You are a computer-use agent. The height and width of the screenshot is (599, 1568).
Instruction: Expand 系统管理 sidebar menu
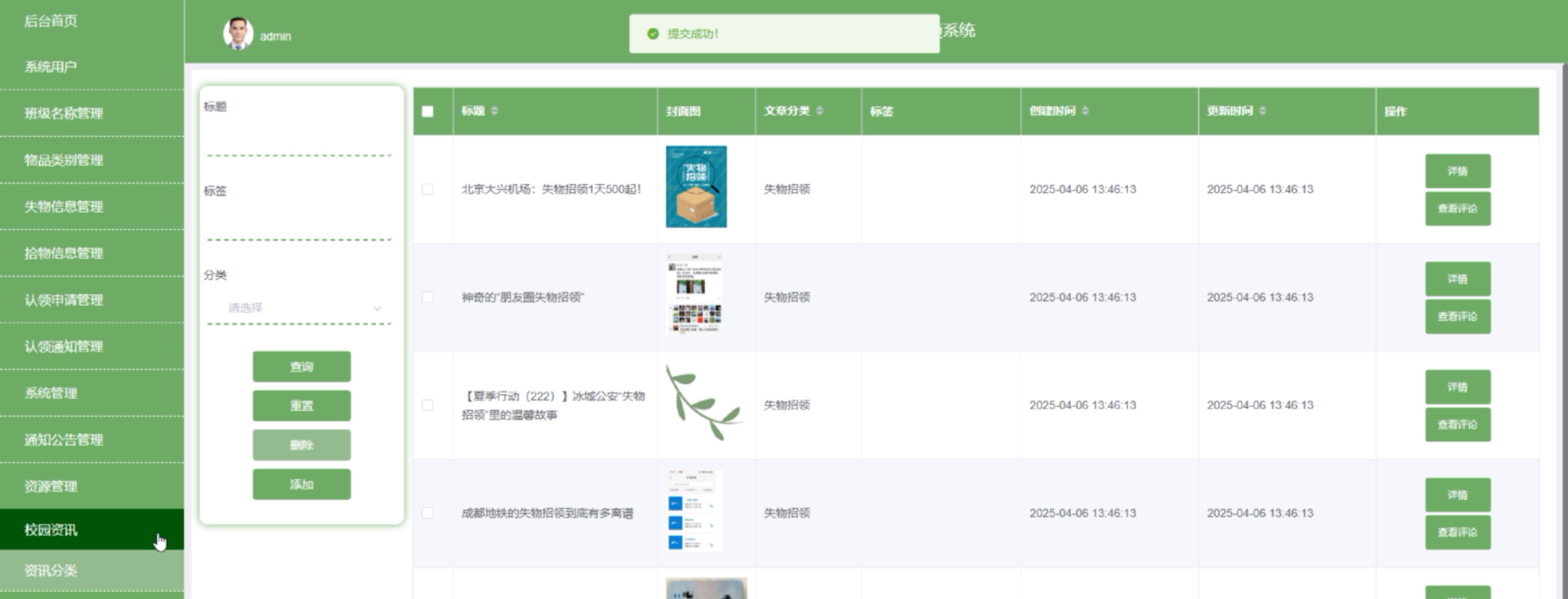51,393
